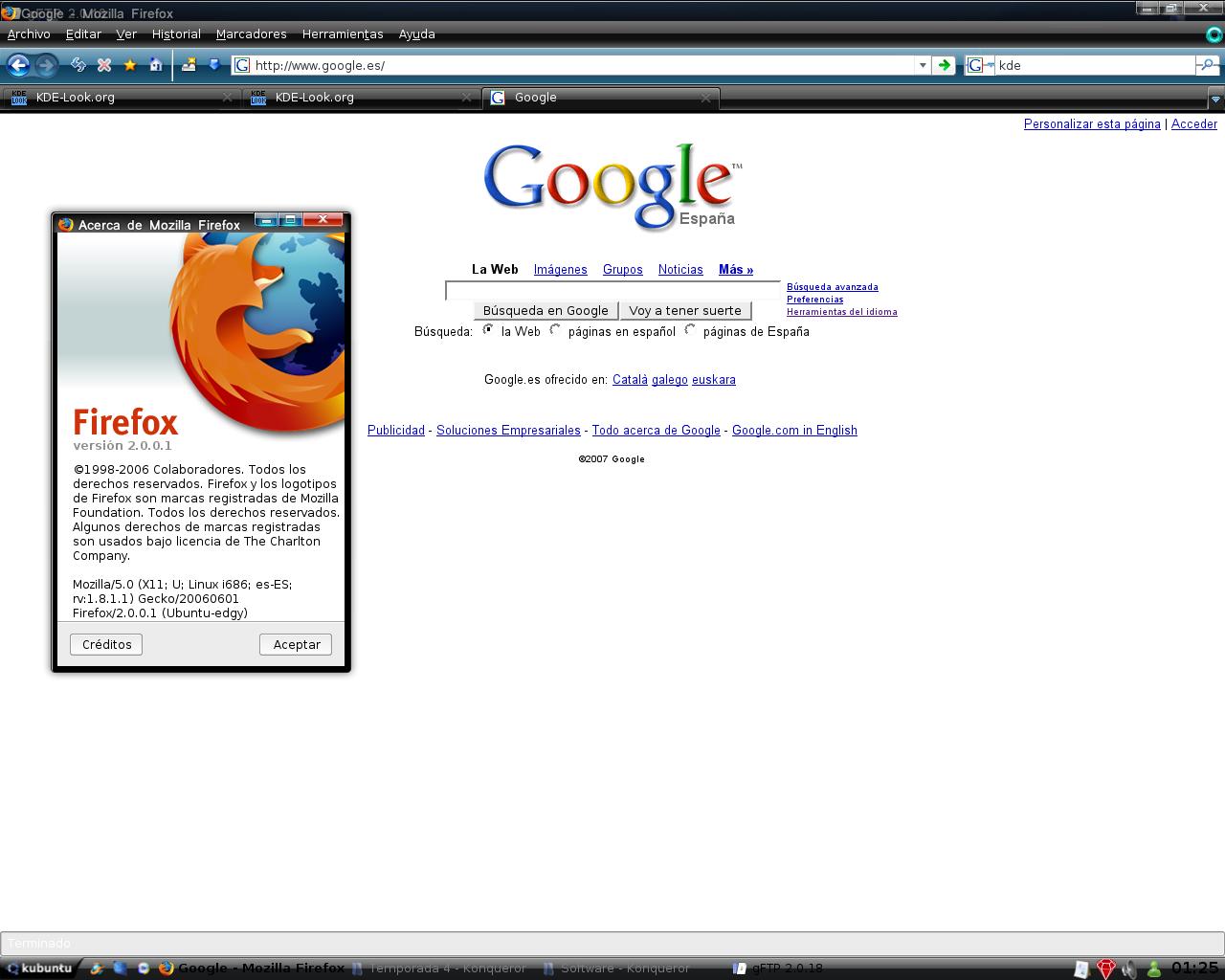Click 'Voy a tener suerte' button
The image size is (1225, 980).
coord(685,310)
